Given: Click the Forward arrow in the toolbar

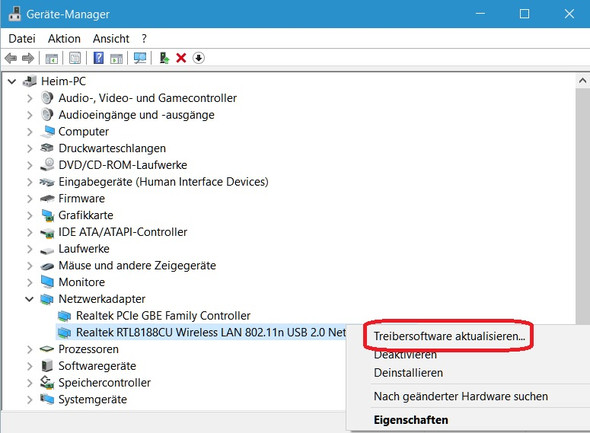Looking at the screenshot, I should coord(28,58).
